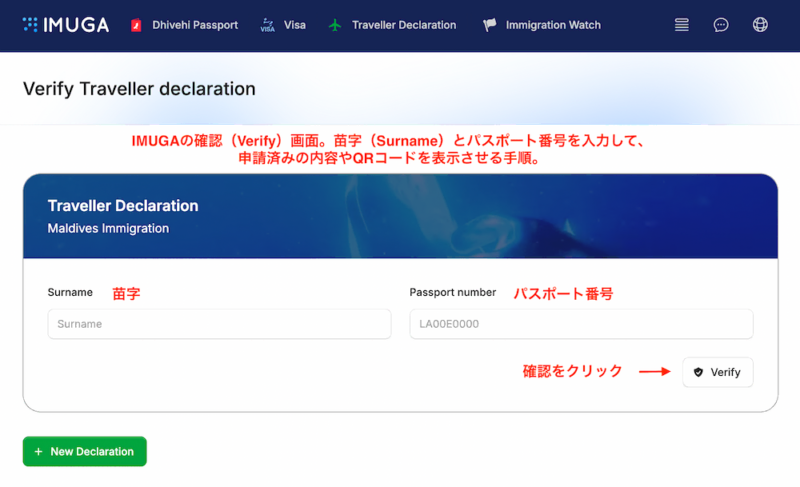Viewport: 800px width, 487px height.
Task: Click the Maldives Immigration subtitle
Action: 108,228
